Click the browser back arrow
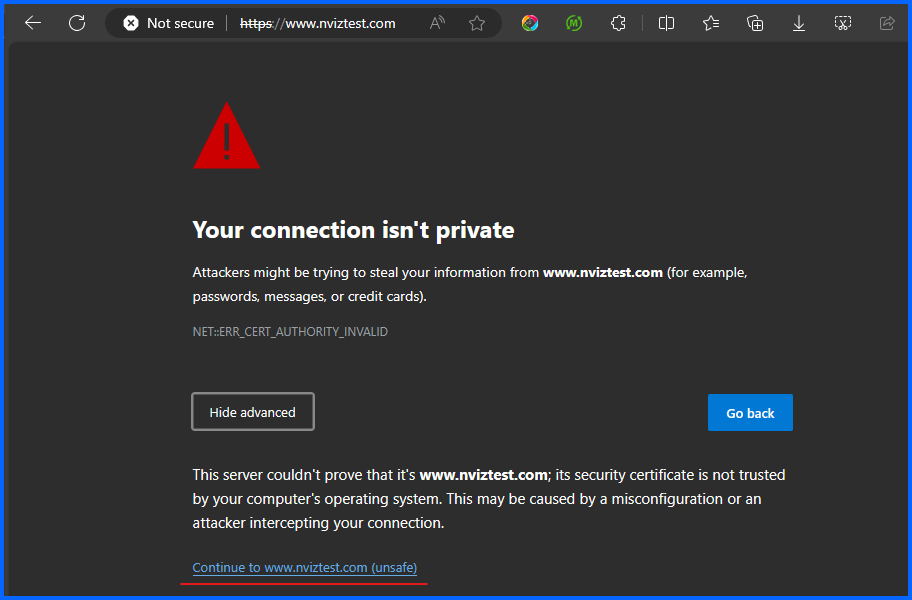912x600 pixels. 33,23
